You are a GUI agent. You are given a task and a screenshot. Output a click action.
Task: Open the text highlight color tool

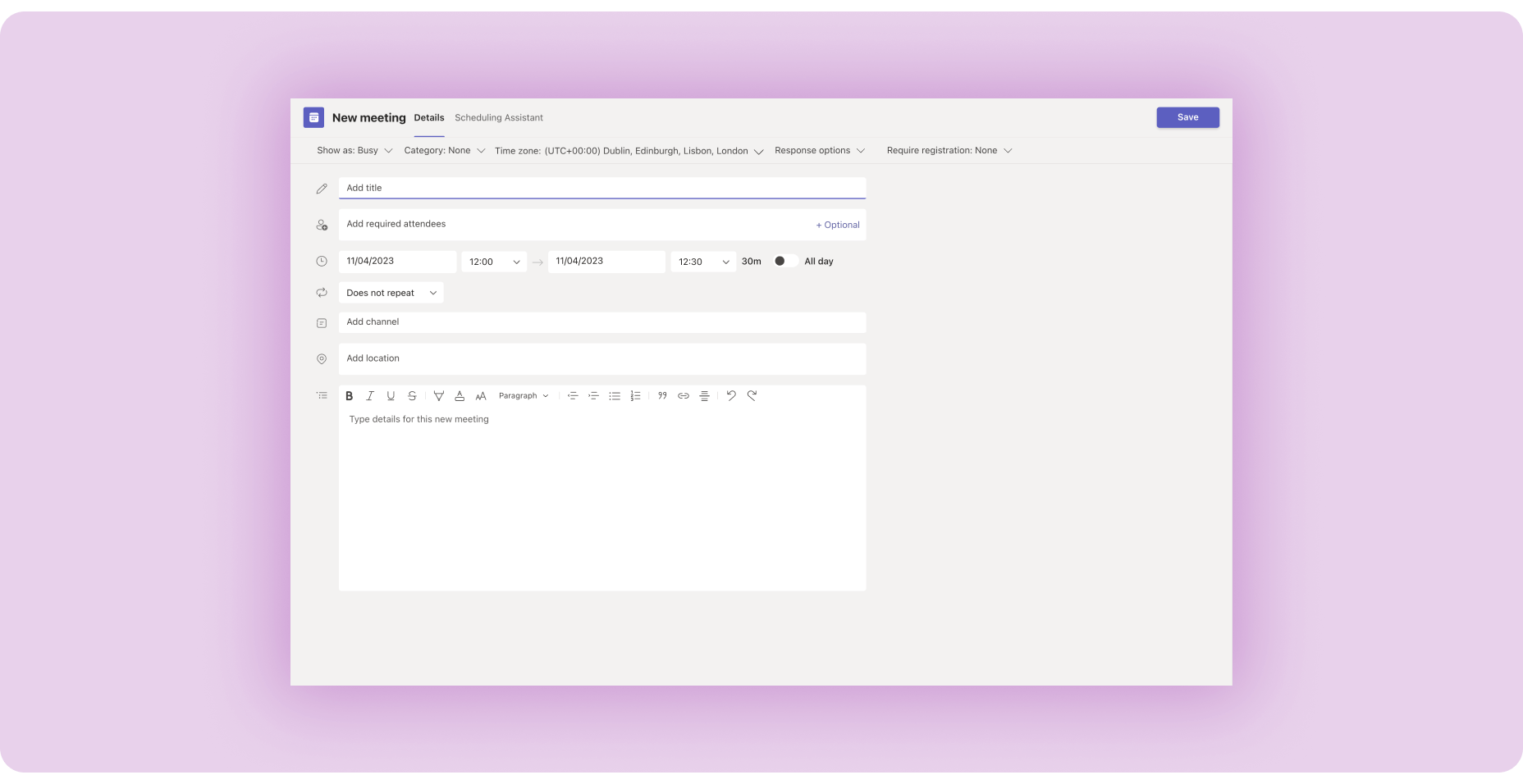point(439,396)
